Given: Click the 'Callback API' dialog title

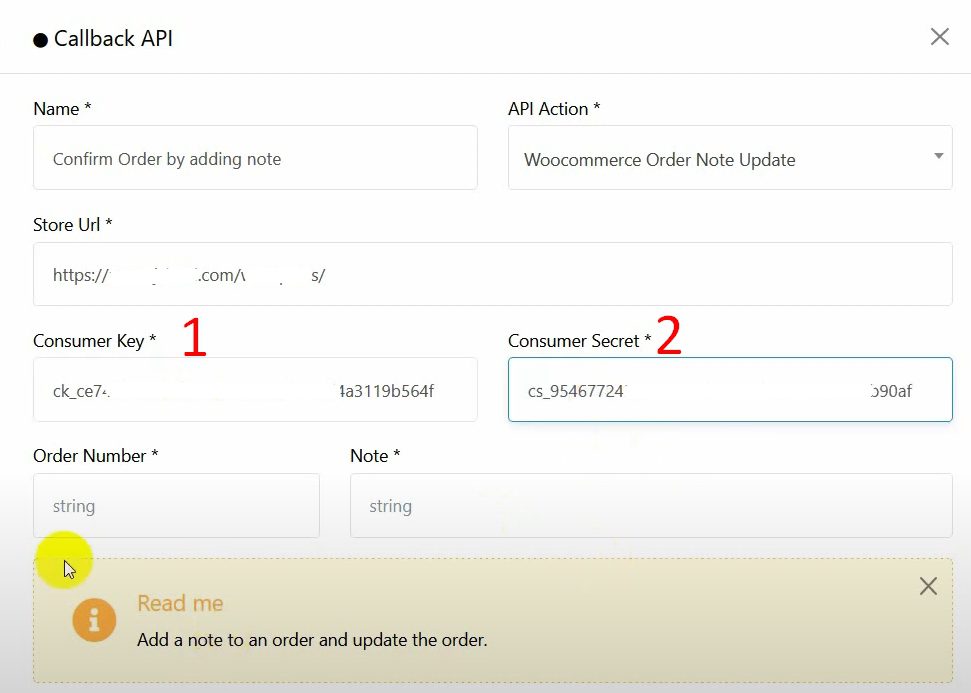Looking at the screenshot, I should click(113, 40).
